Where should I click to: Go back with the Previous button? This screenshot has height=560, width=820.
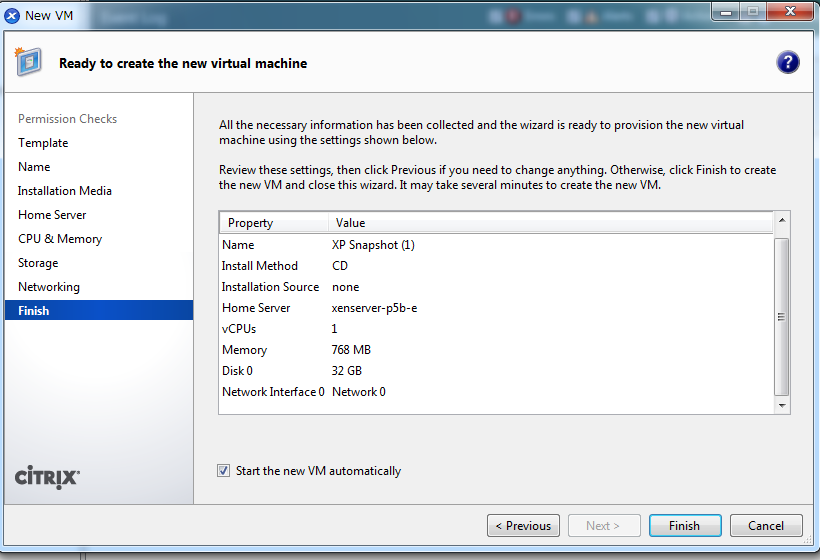523,526
